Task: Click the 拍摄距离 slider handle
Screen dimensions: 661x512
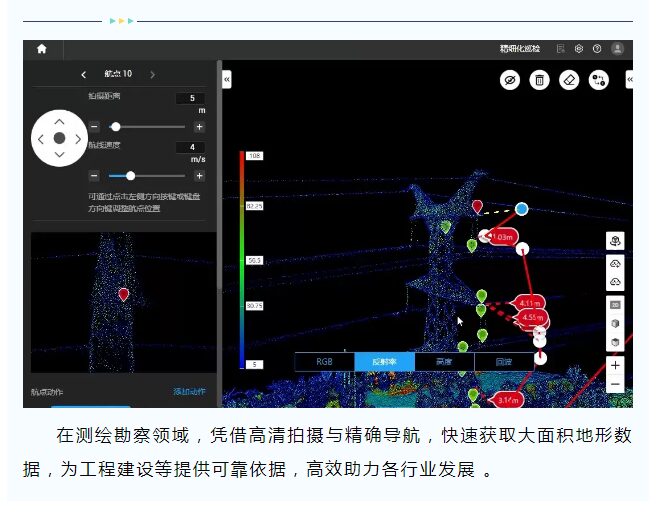Action: point(116,127)
